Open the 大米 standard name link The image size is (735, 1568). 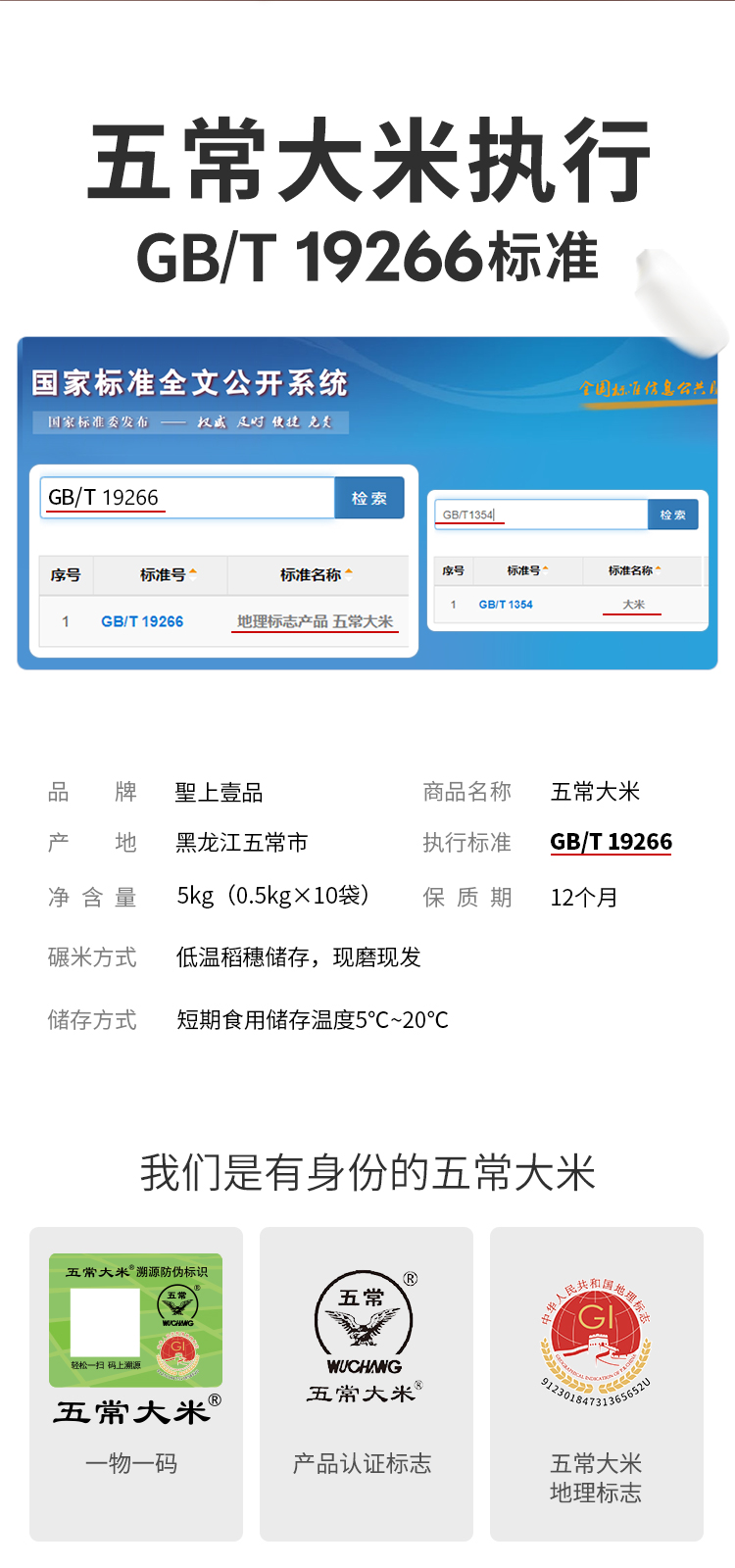[633, 605]
